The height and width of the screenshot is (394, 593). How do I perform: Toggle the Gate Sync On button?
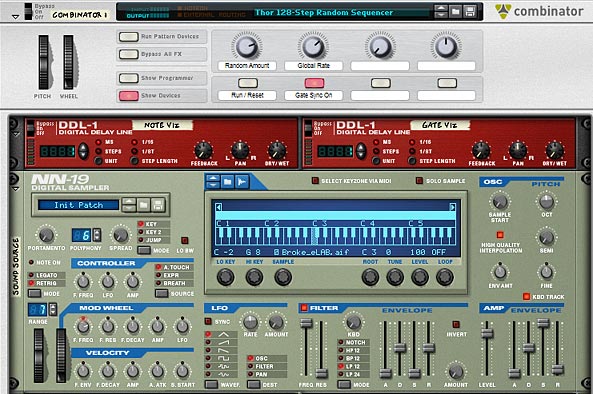coord(314,83)
